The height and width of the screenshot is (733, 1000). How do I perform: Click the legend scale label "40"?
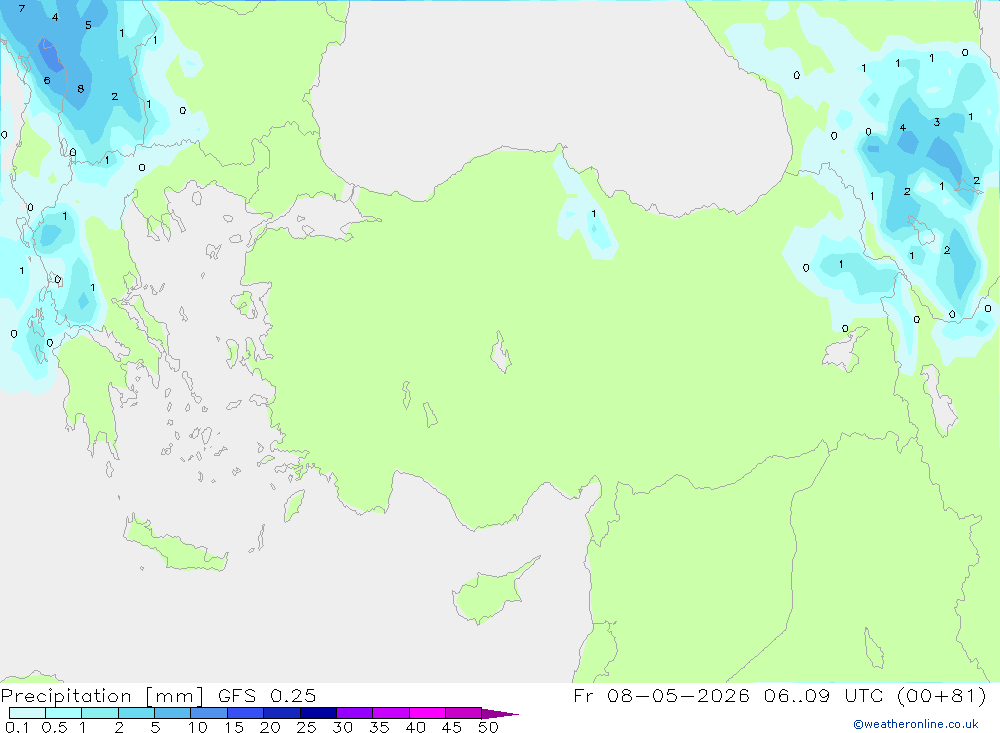(x=416, y=727)
